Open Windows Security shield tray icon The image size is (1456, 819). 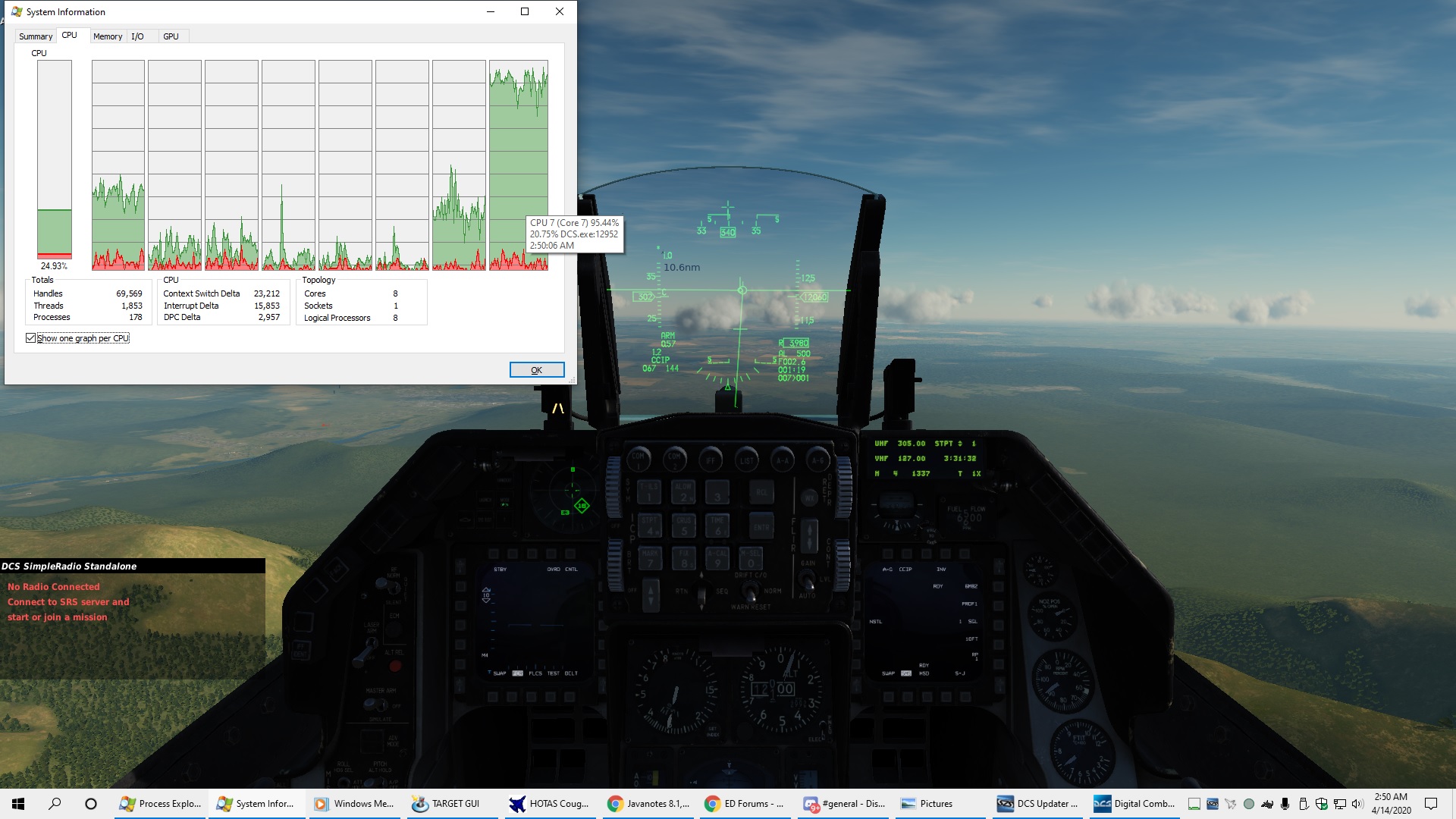(1322, 804)
